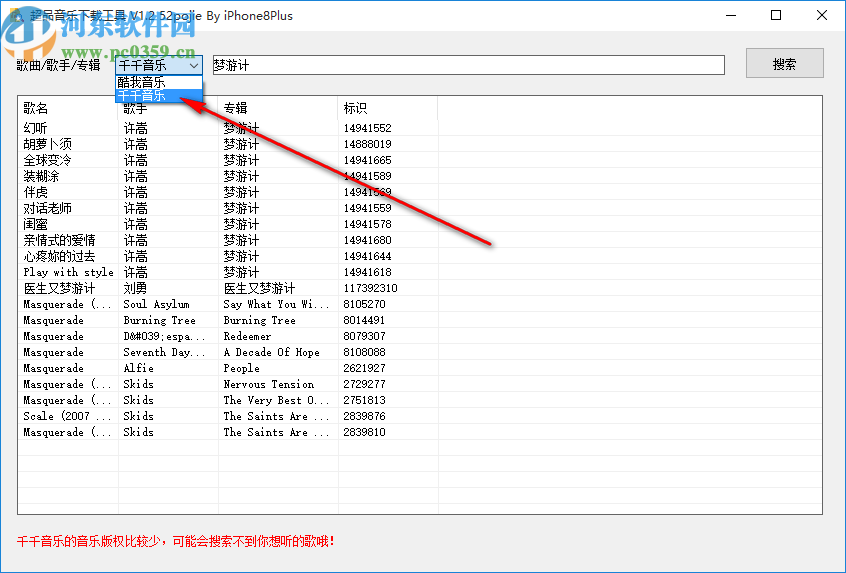Open the music source dropdown showing 千千音乐

pos(159,65)
